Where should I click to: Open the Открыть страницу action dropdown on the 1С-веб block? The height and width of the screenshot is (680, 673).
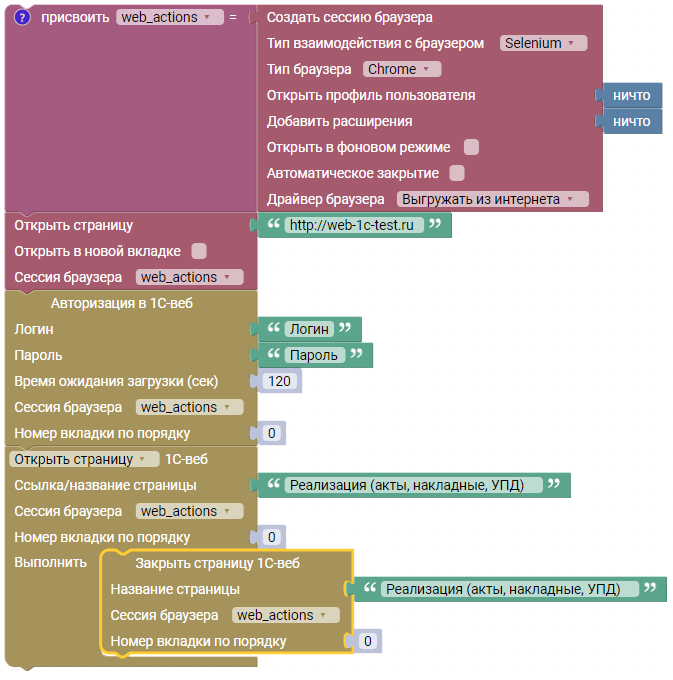click(84, 459)
